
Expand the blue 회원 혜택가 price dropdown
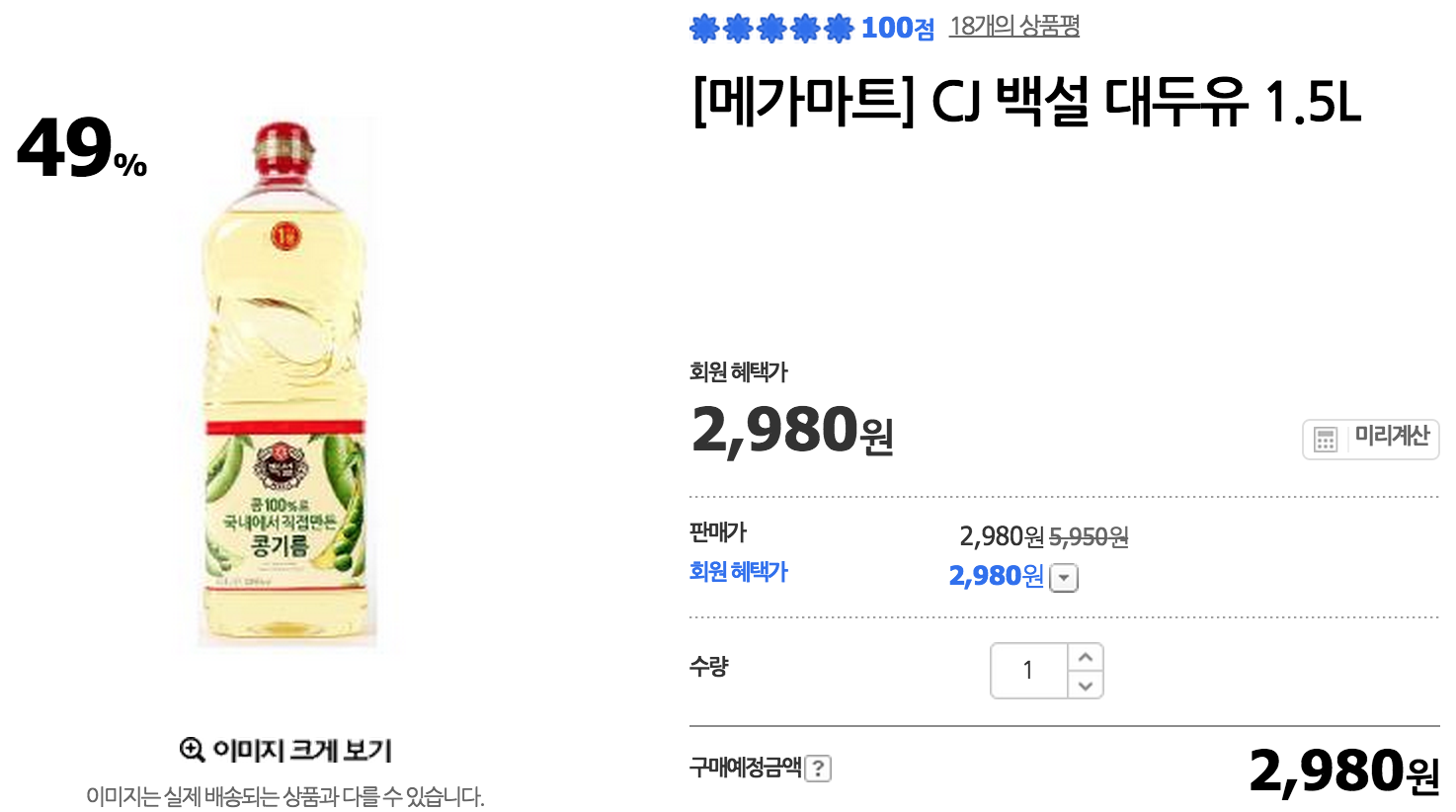point(1063,578)
